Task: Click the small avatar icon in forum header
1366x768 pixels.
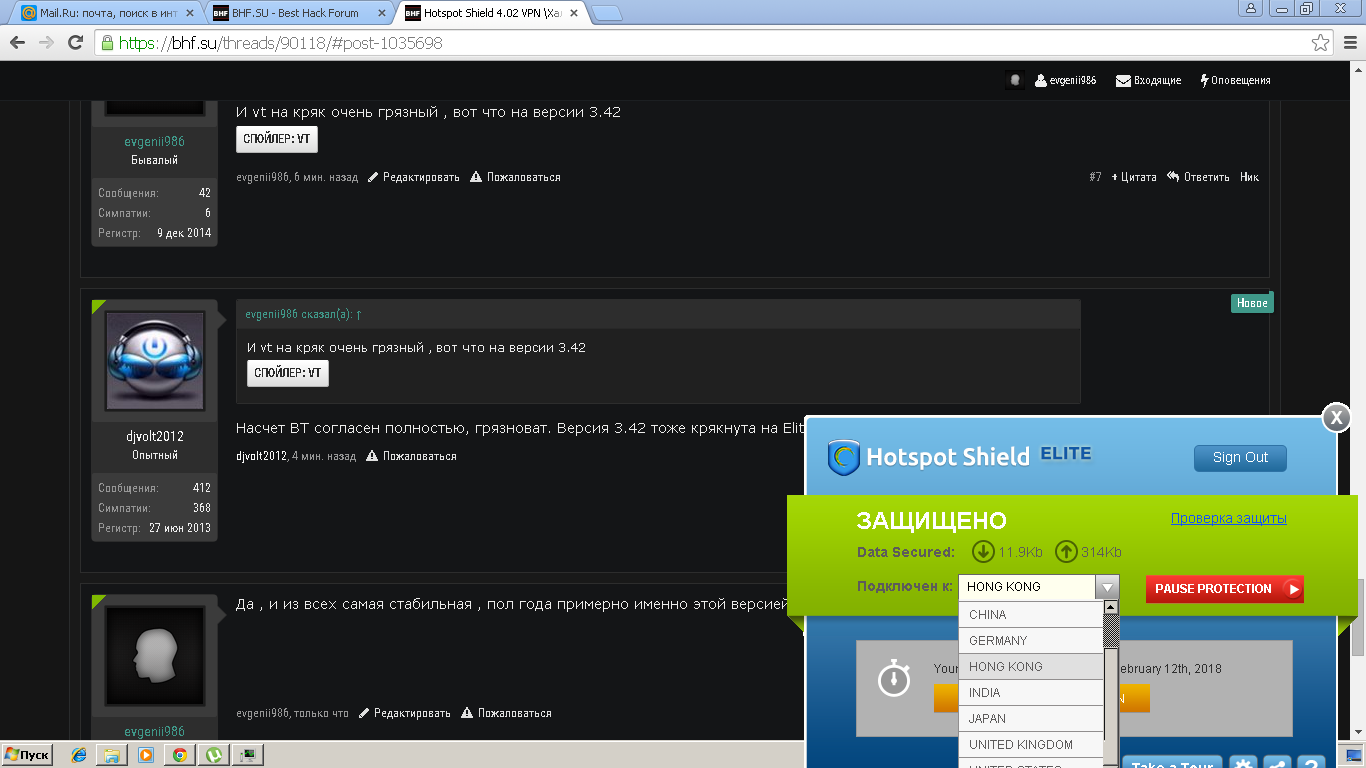Action: click(1015, 80)
